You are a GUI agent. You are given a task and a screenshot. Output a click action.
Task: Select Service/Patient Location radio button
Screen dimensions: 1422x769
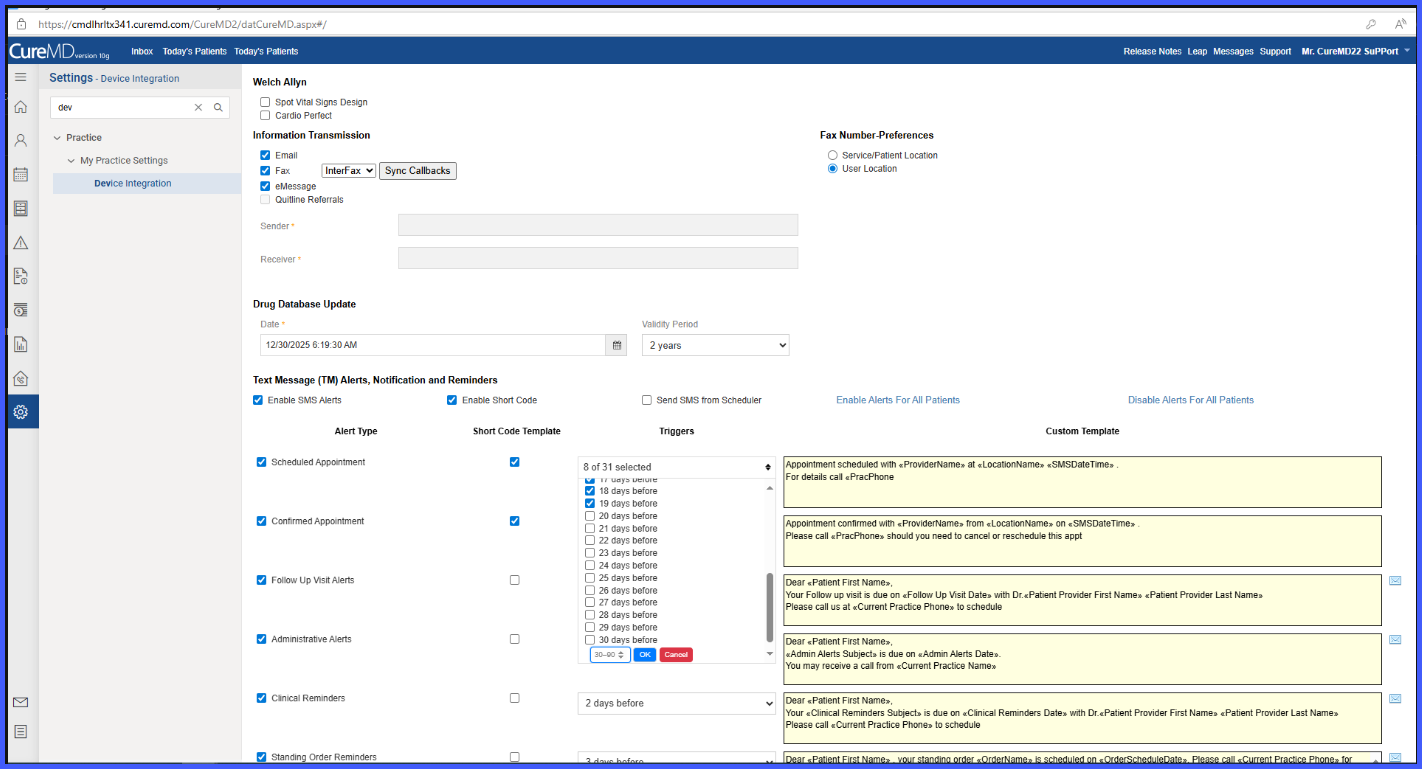coord(833,155)
